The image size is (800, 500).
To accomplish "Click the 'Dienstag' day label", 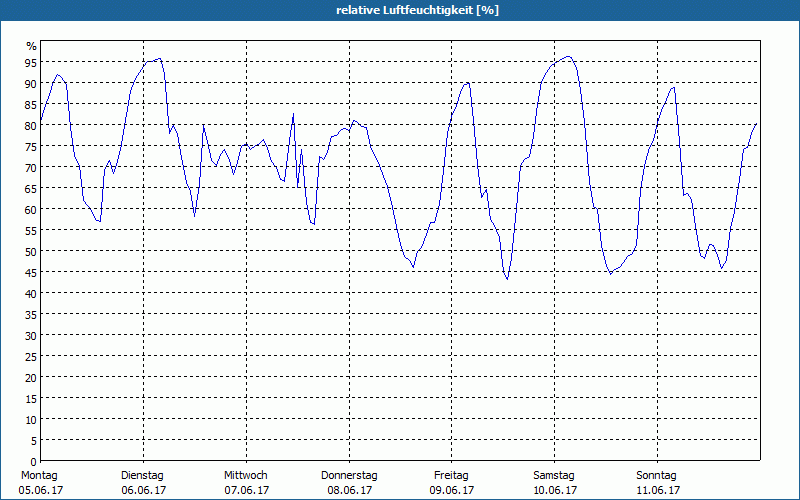I will [142, 475].
